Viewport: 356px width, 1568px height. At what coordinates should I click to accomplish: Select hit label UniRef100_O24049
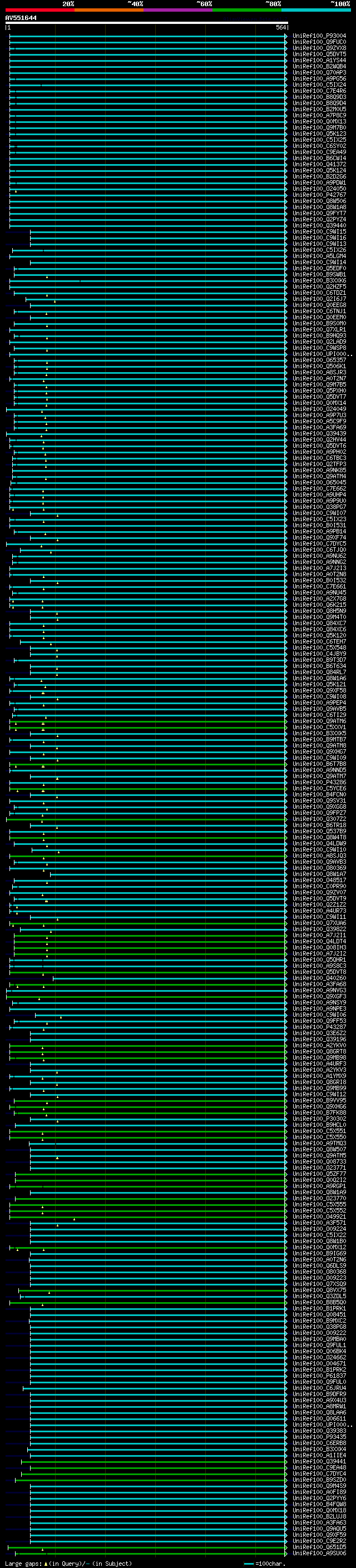click(319, 409)
